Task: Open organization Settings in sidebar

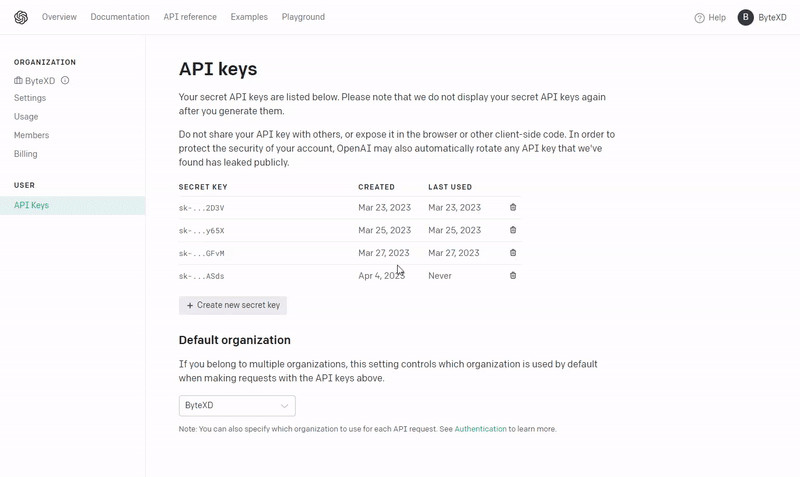Action: (x=30, y=98)
